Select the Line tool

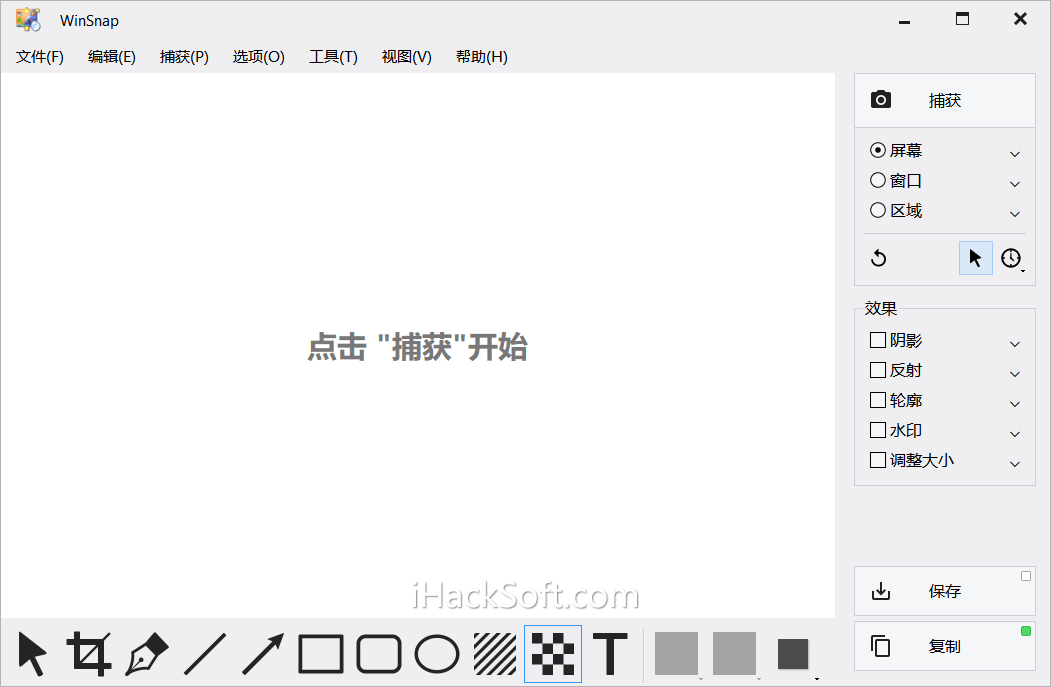204,653
